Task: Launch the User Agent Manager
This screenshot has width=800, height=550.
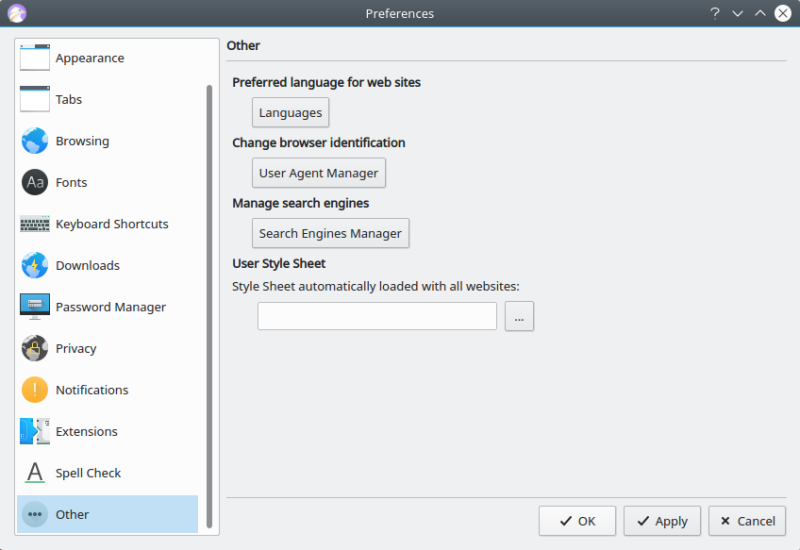Action: (x=318, y=173)
